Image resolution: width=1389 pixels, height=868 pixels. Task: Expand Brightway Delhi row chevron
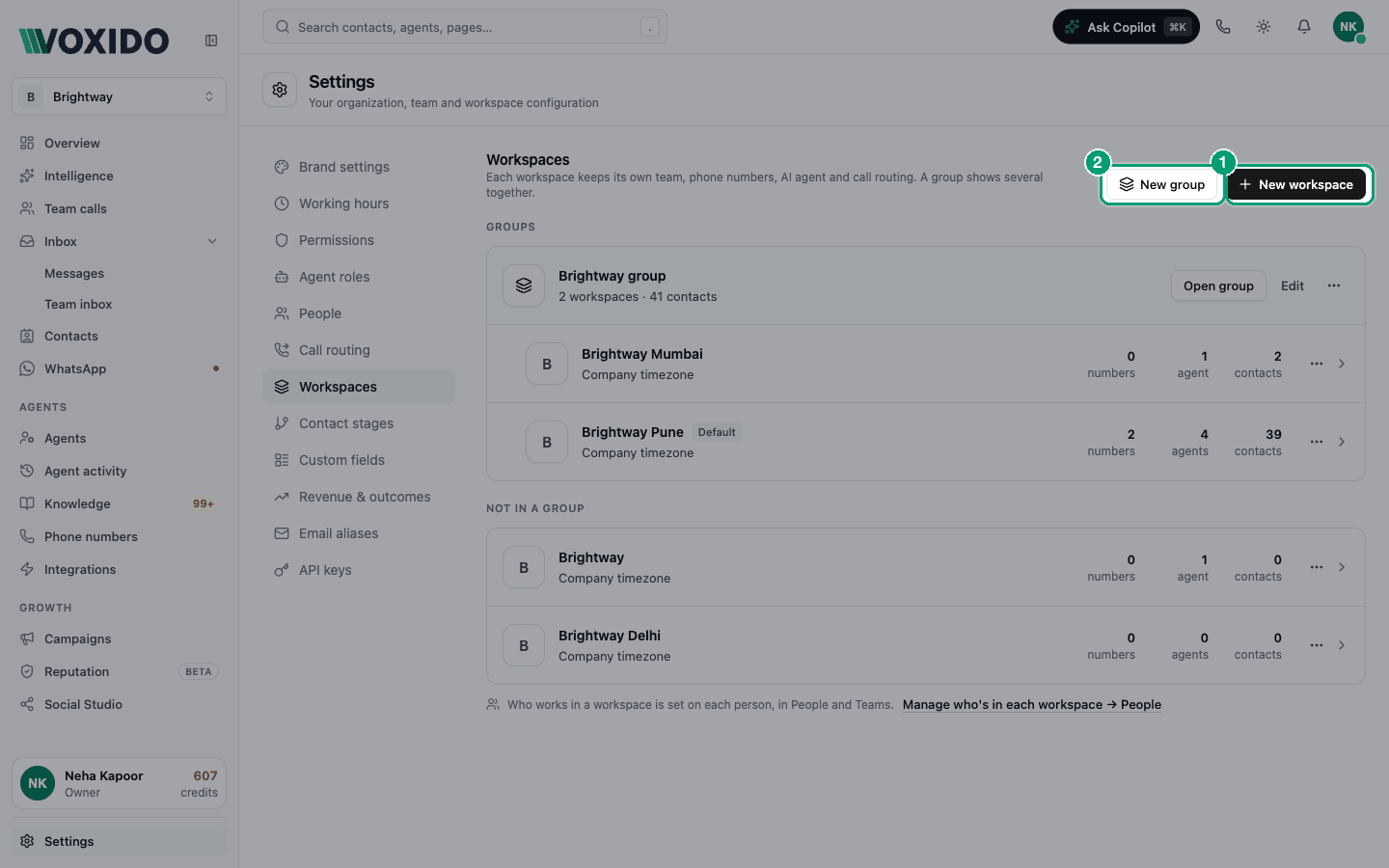pos(1342,645)
